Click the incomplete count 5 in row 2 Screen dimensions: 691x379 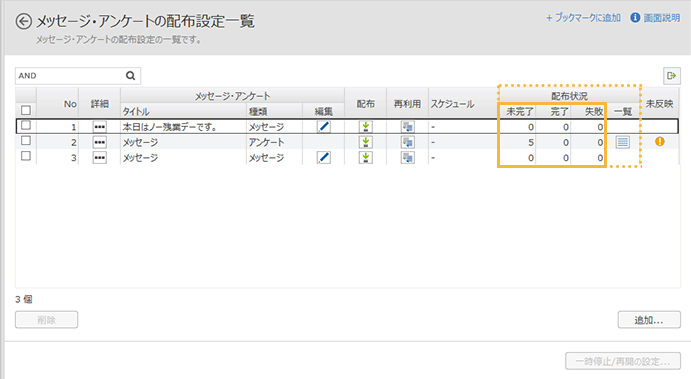click(531, 142)
